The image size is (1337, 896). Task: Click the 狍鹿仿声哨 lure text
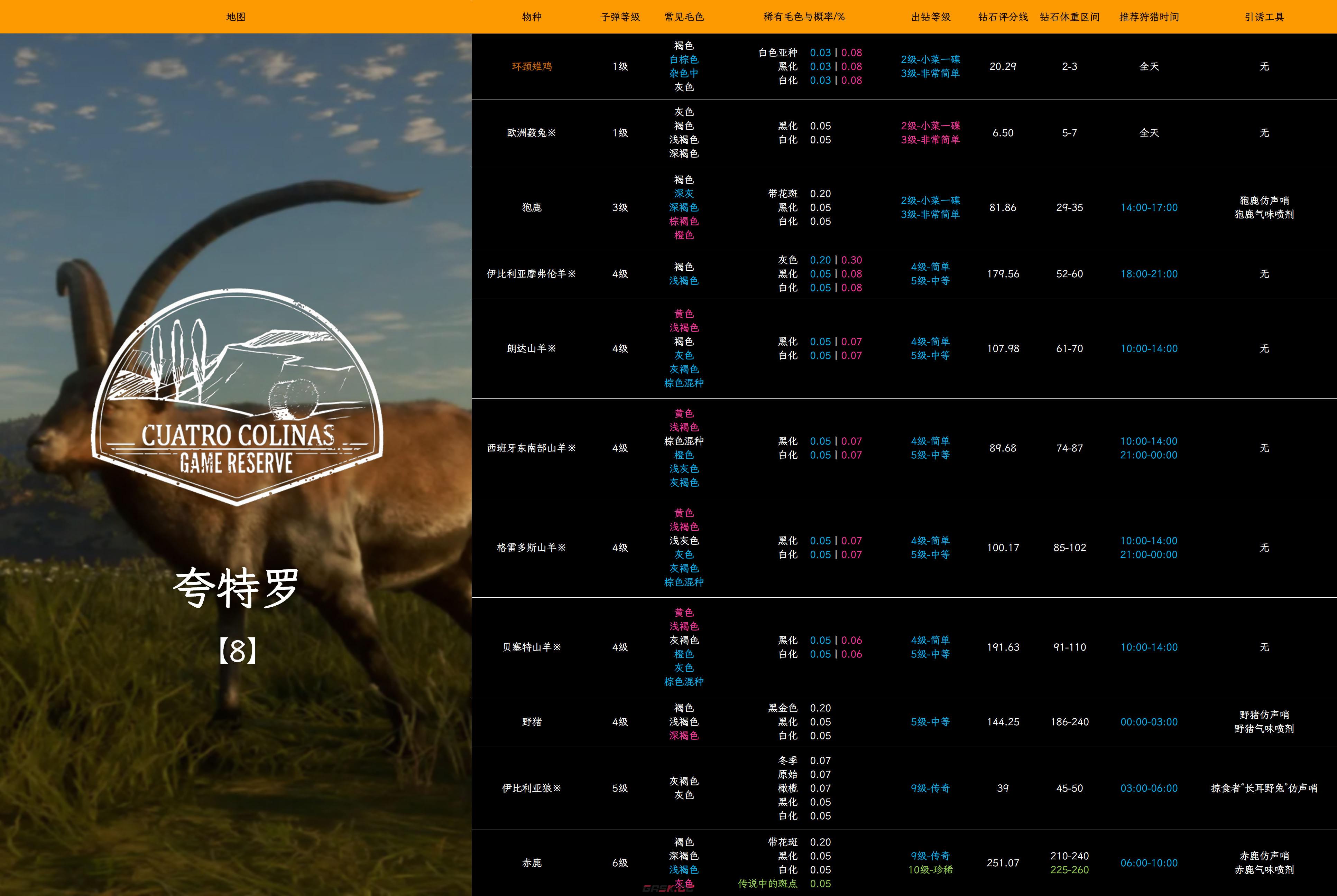pyautogui.click(x=1264, y=200)
